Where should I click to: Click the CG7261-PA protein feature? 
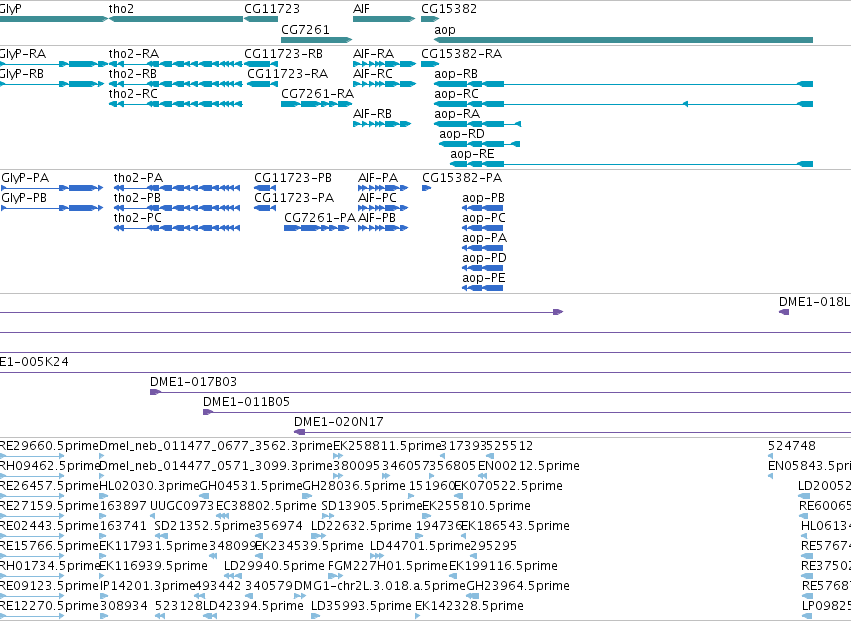point(316,229)
